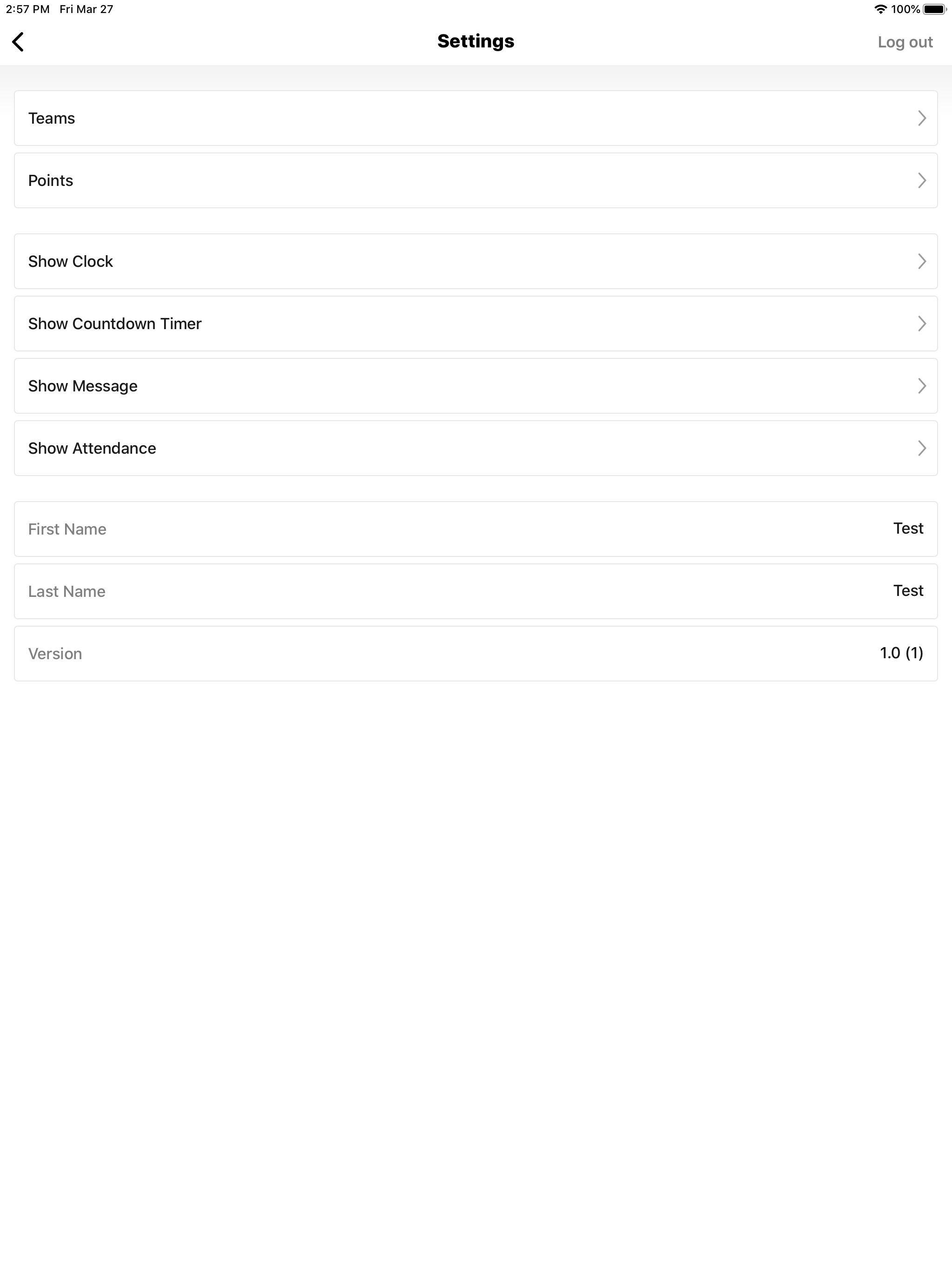Open the Show Message option
This screenshot has width=952, height=1270.
coord(476,386)
